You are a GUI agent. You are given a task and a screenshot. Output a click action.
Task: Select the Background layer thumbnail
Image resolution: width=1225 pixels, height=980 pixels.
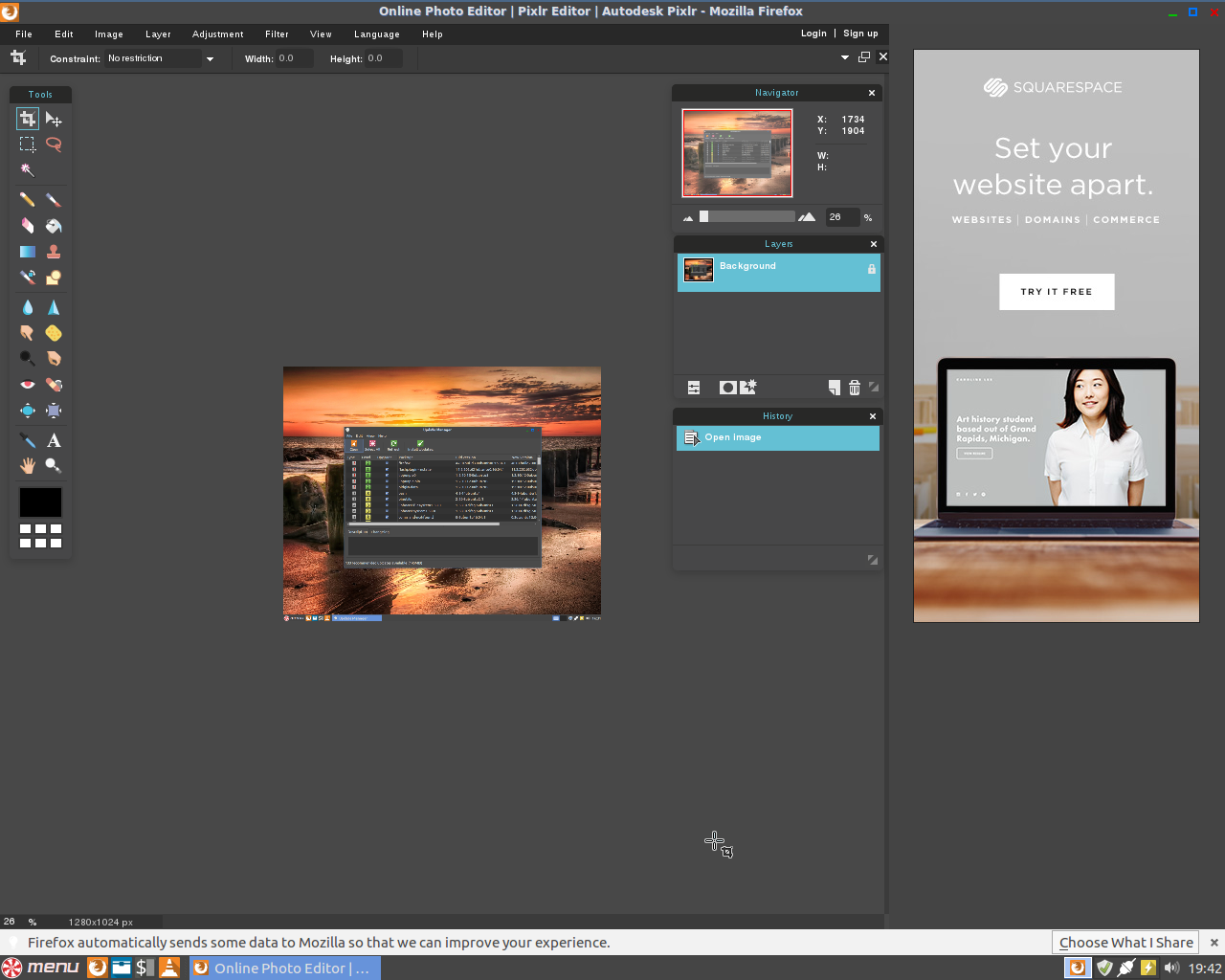pos(699,270)
